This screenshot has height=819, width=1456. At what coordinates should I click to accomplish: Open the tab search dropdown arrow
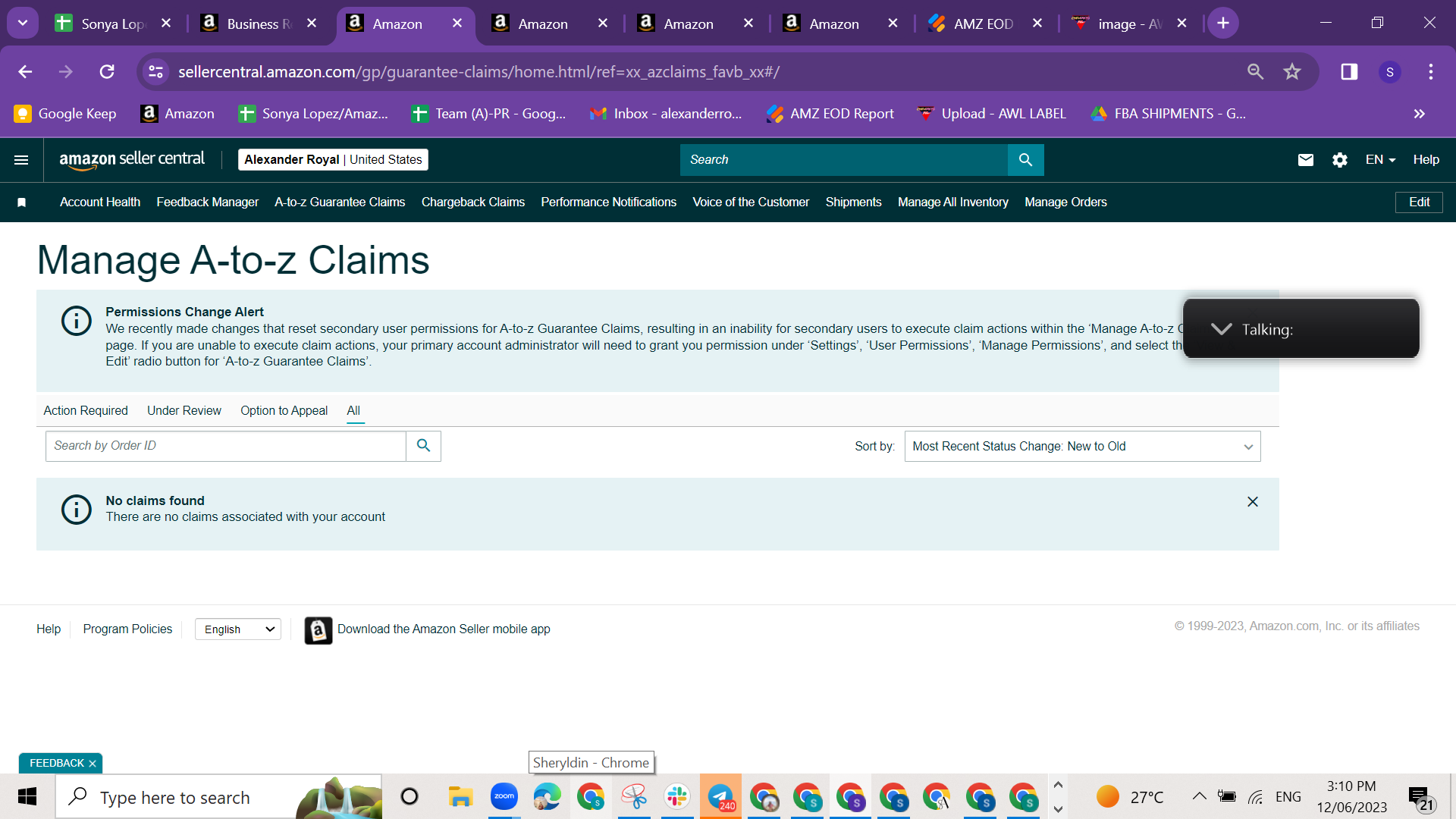click(x=23, y=24)
